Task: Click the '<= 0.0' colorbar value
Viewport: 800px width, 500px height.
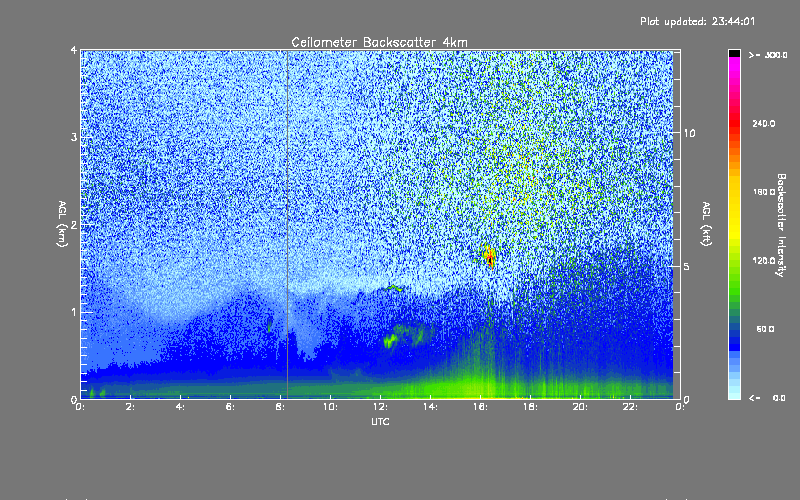Action: [x=767, y=398]
